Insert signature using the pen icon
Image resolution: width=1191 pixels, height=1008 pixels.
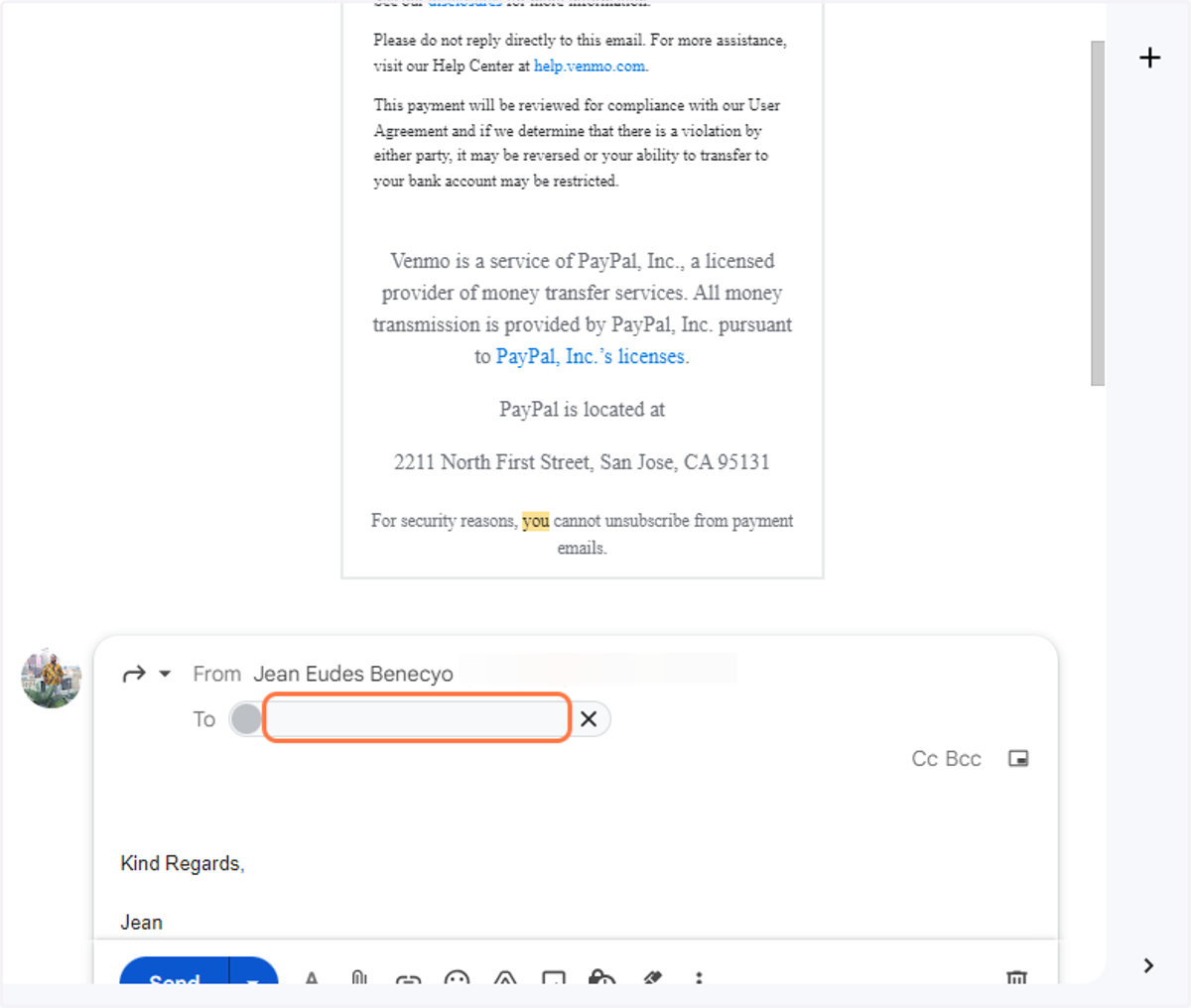[652, 978]
